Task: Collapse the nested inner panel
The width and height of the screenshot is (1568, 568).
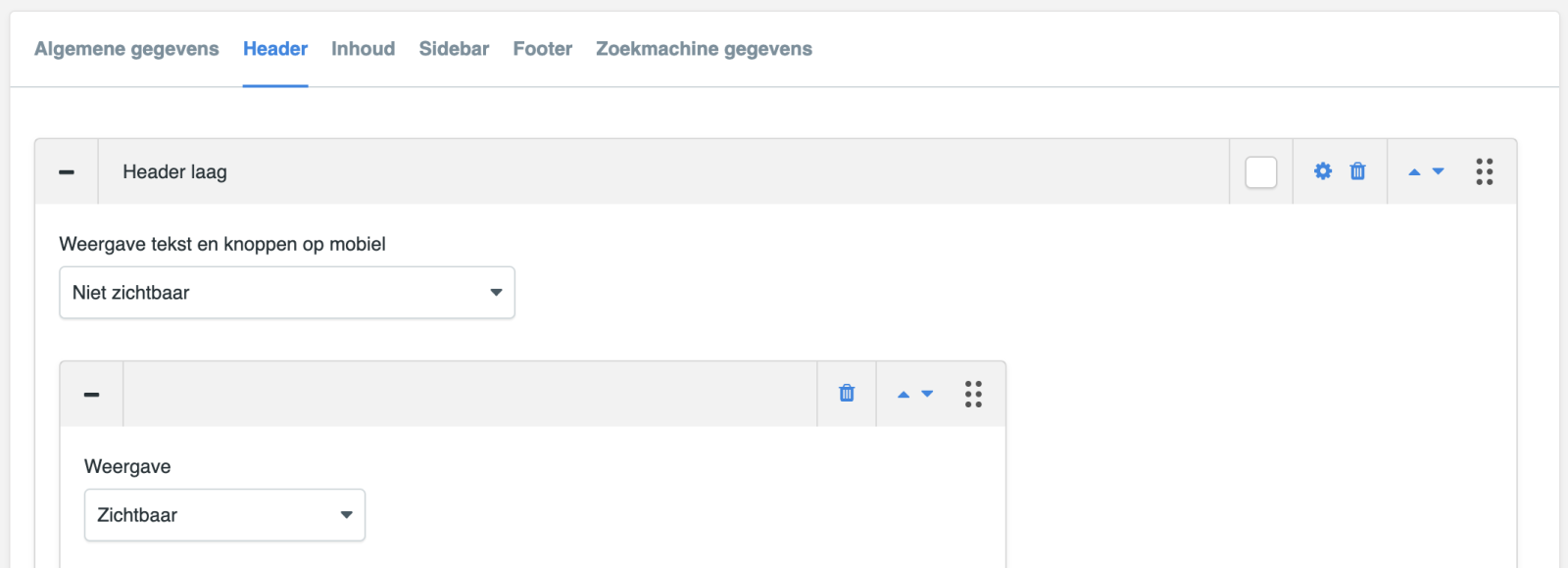Action: pos(91,395)
